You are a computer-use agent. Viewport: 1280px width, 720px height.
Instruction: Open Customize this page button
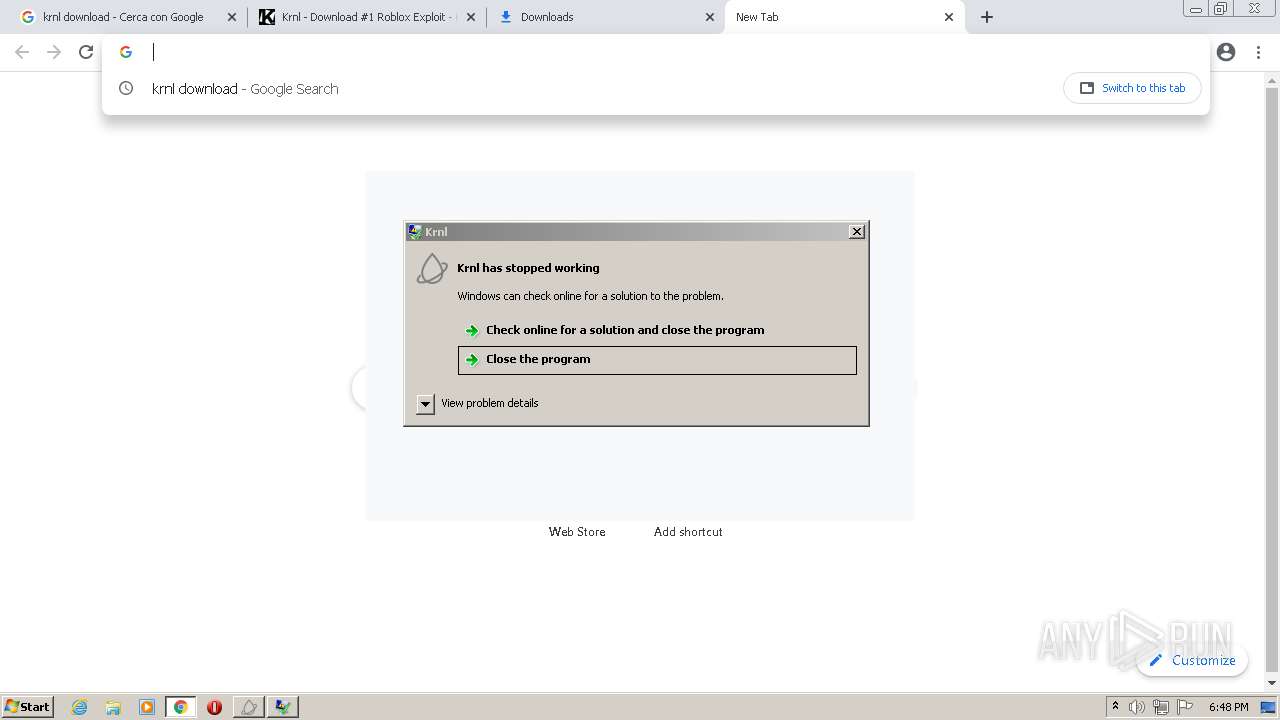click(x=1192, y=660)
